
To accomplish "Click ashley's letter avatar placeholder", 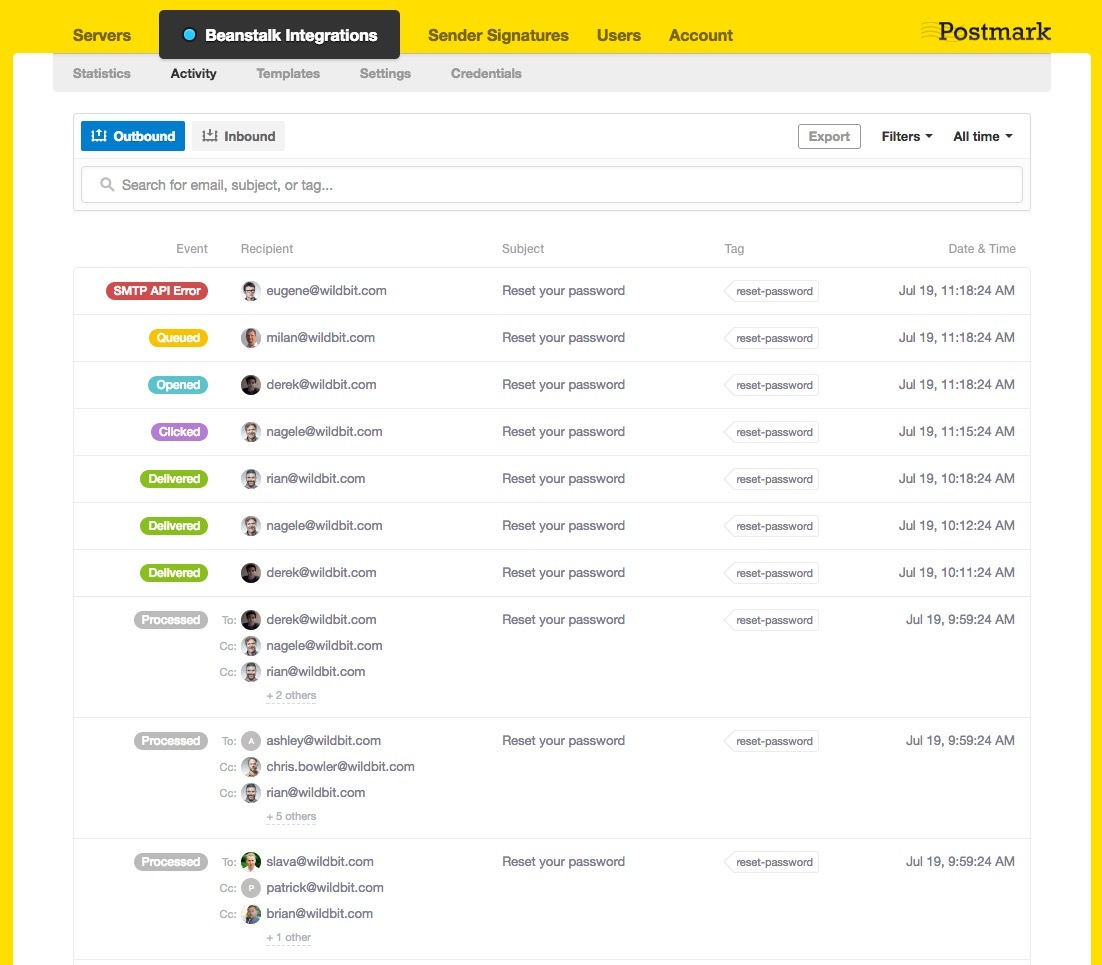I will 250,740.
